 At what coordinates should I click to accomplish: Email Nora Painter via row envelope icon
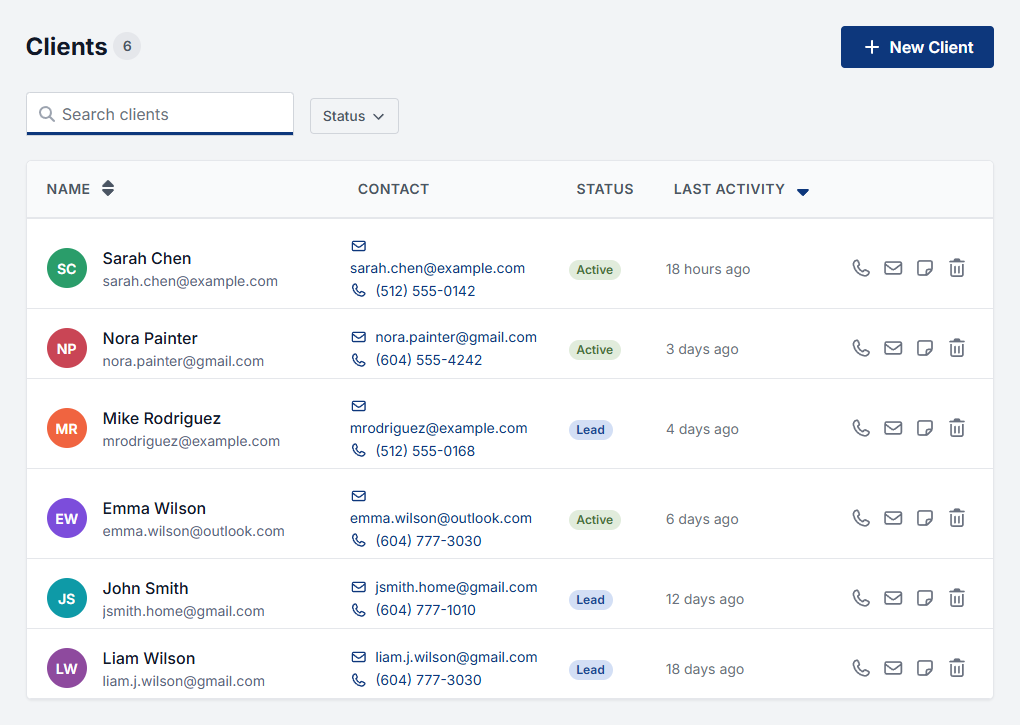[892, 348]
